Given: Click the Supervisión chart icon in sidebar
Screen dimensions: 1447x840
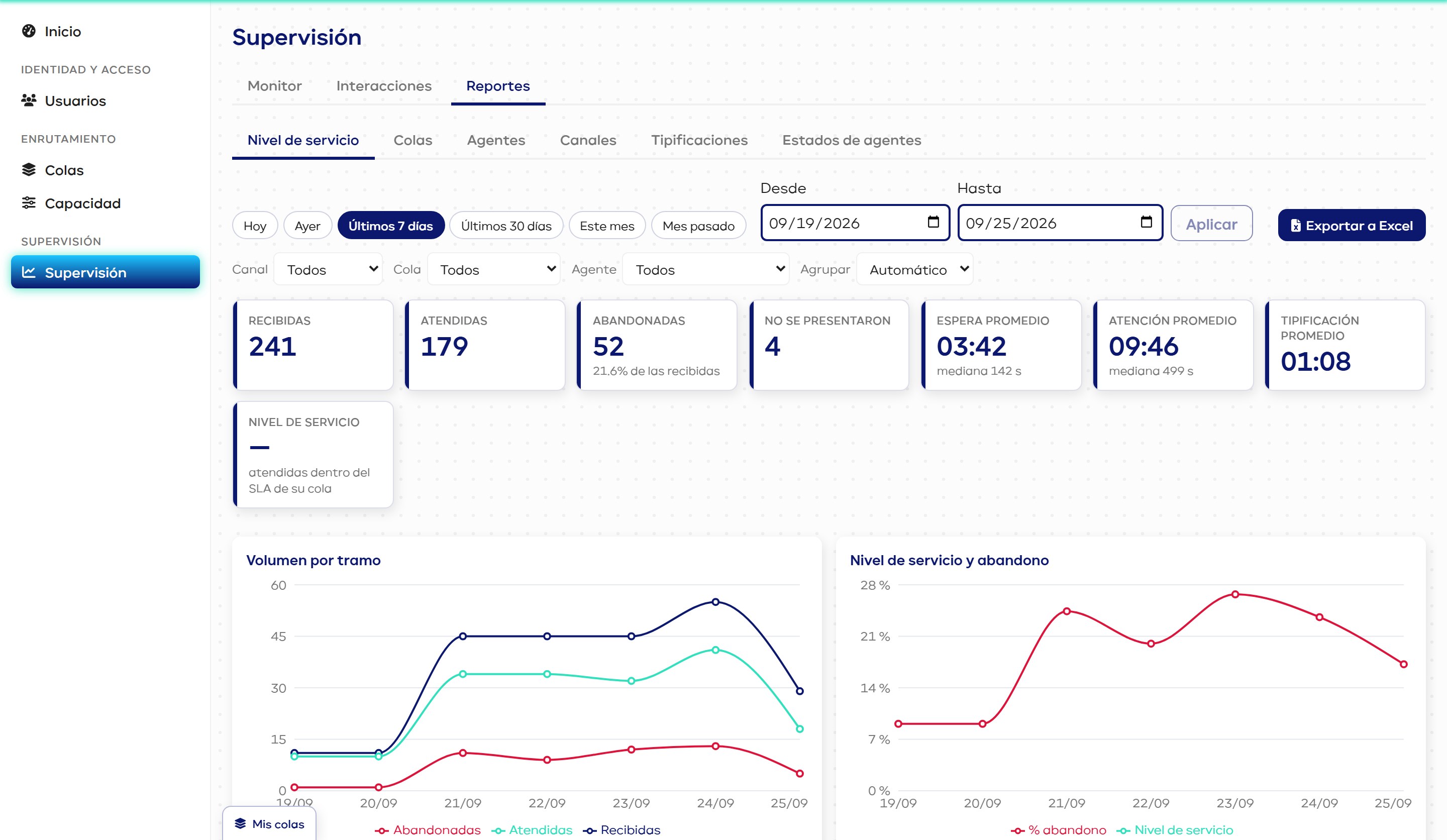Looking at the screenshot, I should pyautogui.click(x=29, y=272).
